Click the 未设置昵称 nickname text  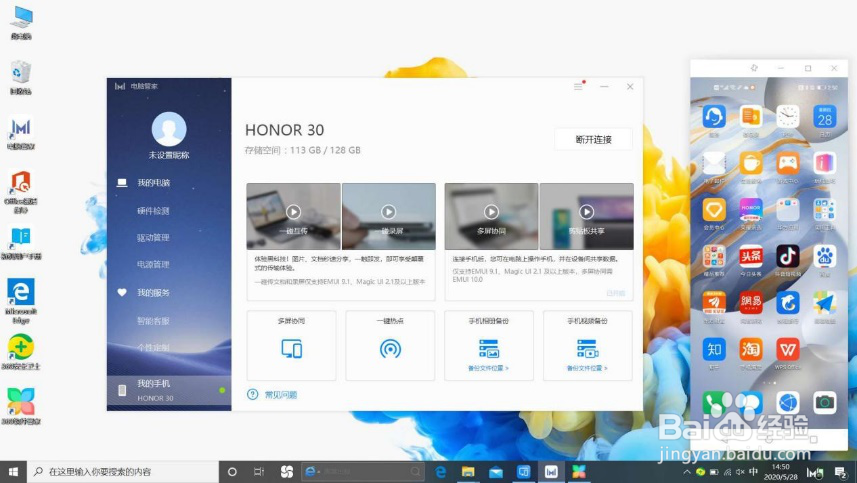click(x=169, y=155)
